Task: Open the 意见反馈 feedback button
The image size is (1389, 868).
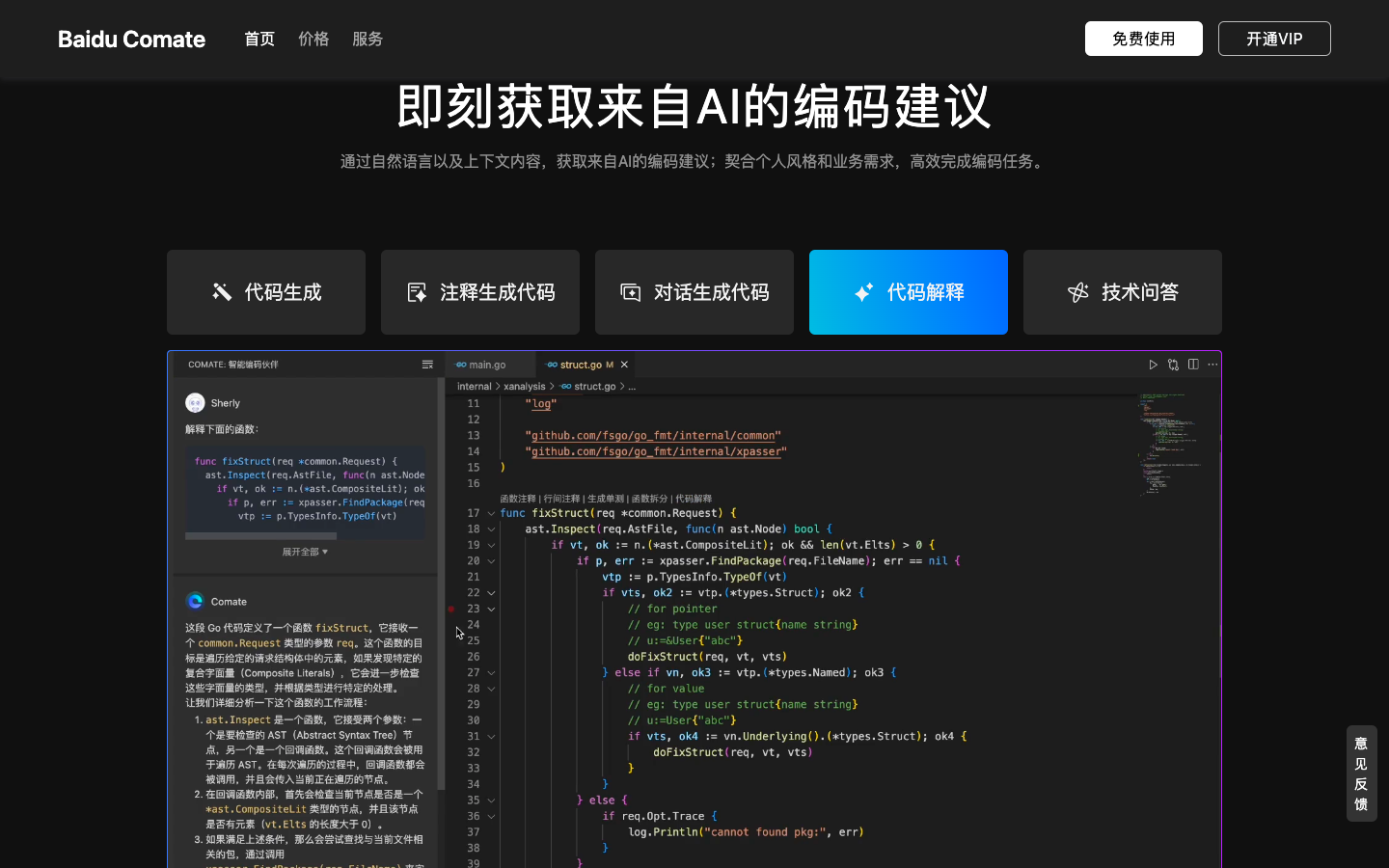Action: [1361, 773]
